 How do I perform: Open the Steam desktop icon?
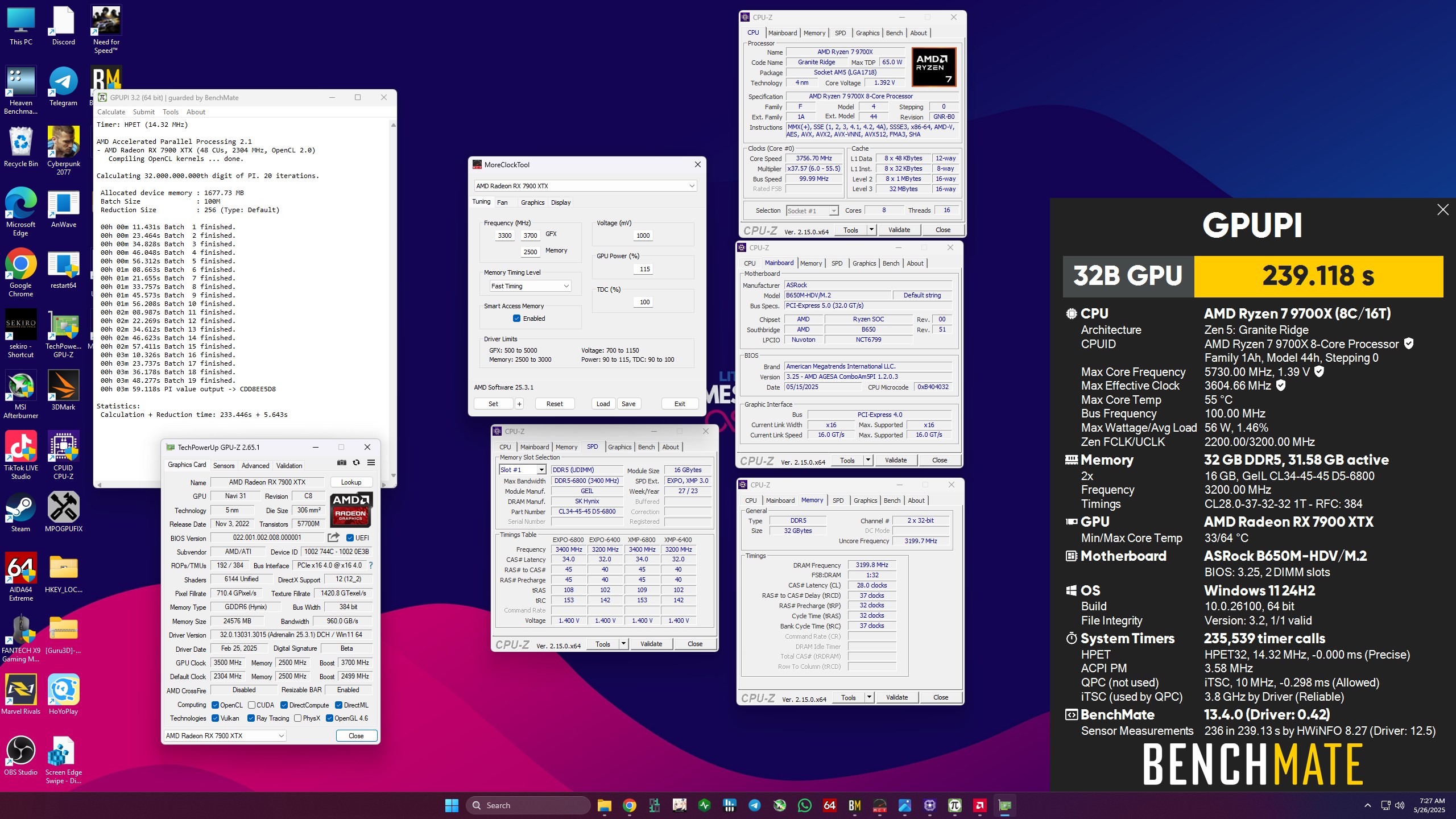(x=21, y=512)
